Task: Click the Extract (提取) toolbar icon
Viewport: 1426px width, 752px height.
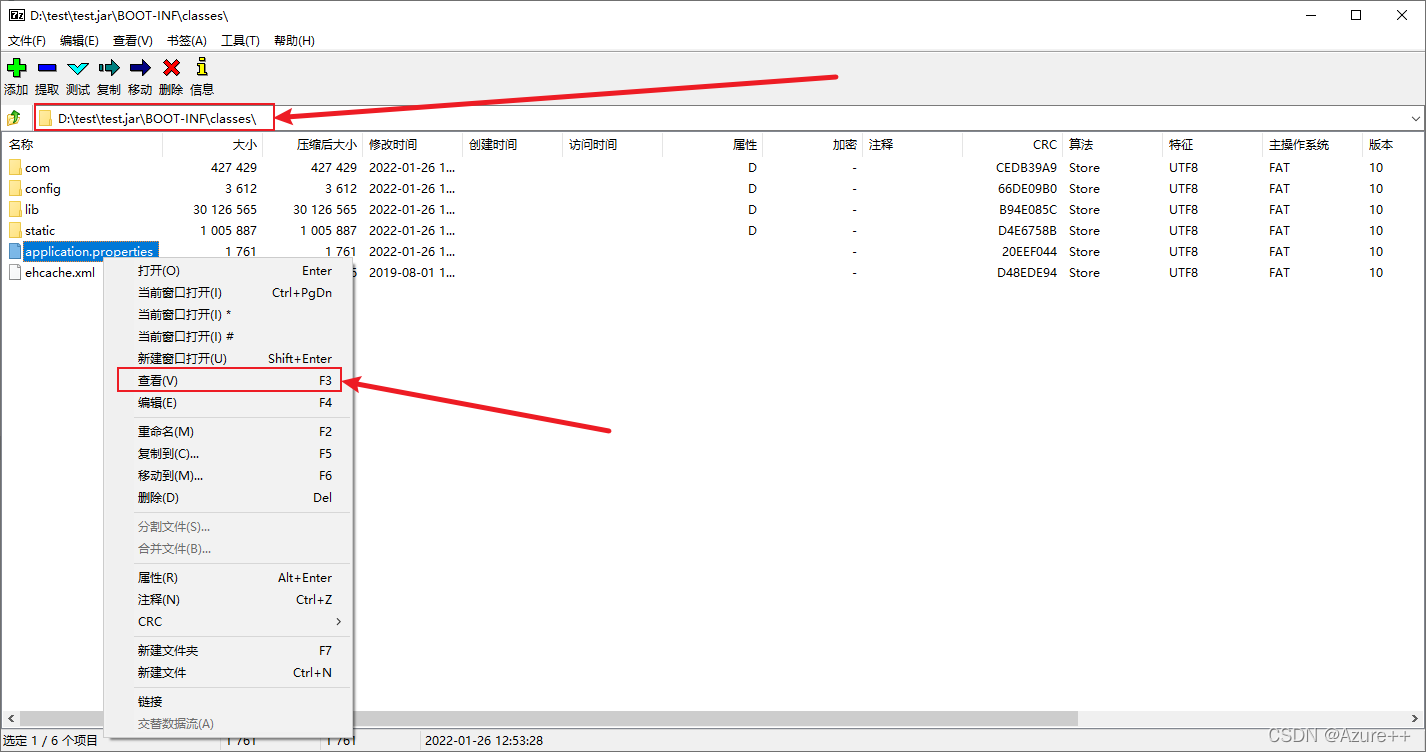Action: click(x=47, y=68)
